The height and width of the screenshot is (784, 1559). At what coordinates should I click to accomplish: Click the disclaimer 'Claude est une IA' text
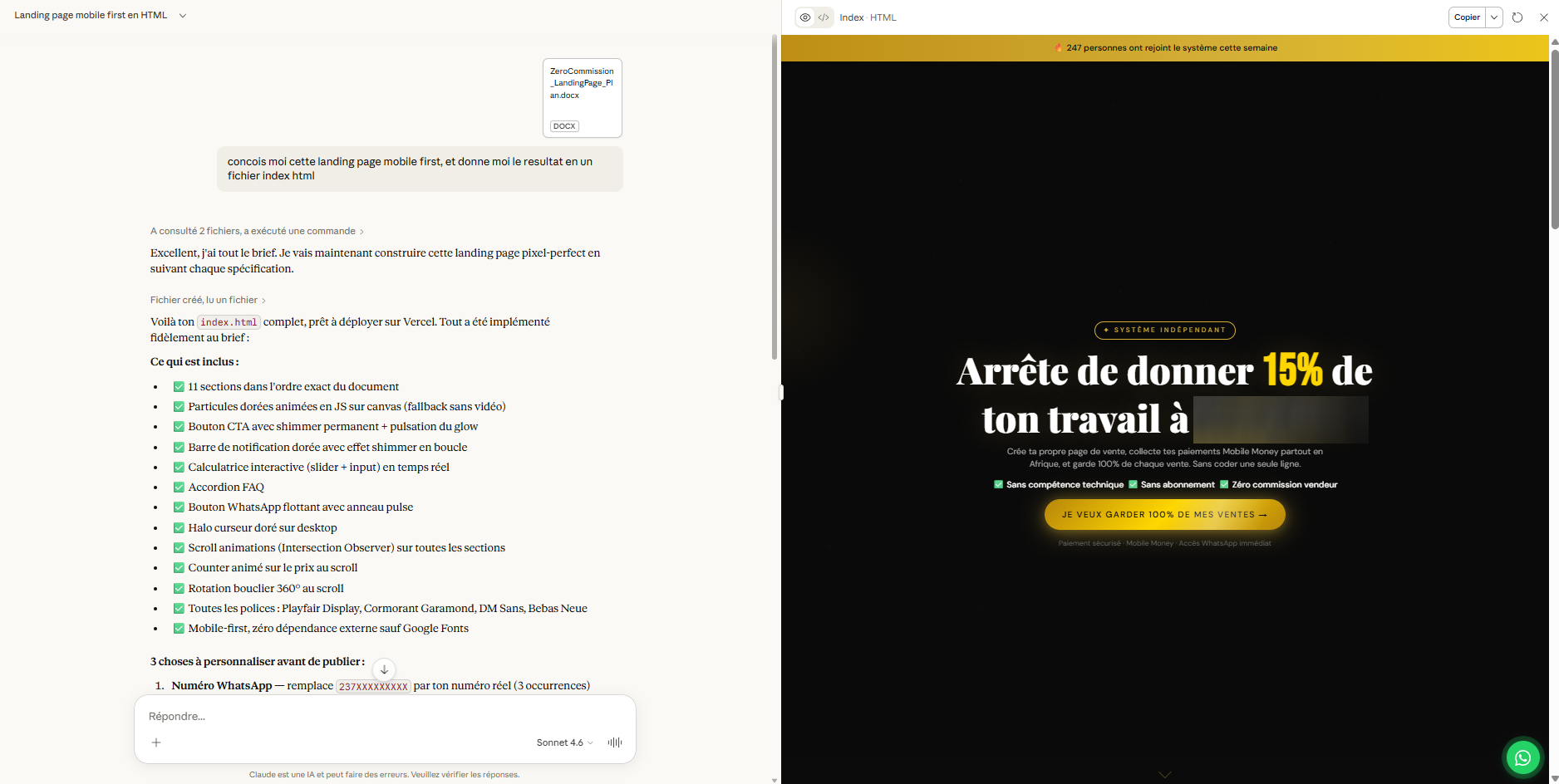pos(385,775)
